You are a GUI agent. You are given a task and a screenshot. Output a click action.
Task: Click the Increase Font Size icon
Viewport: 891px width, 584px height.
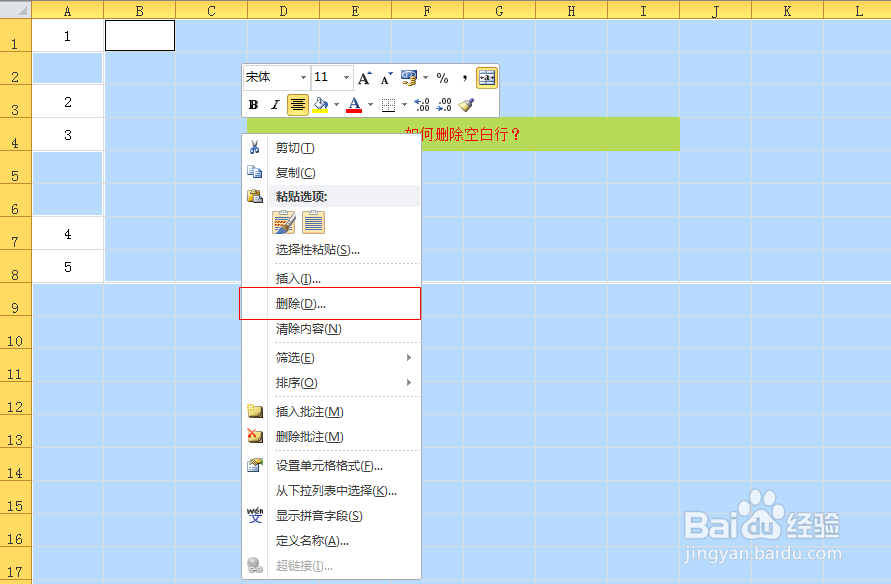365,78
